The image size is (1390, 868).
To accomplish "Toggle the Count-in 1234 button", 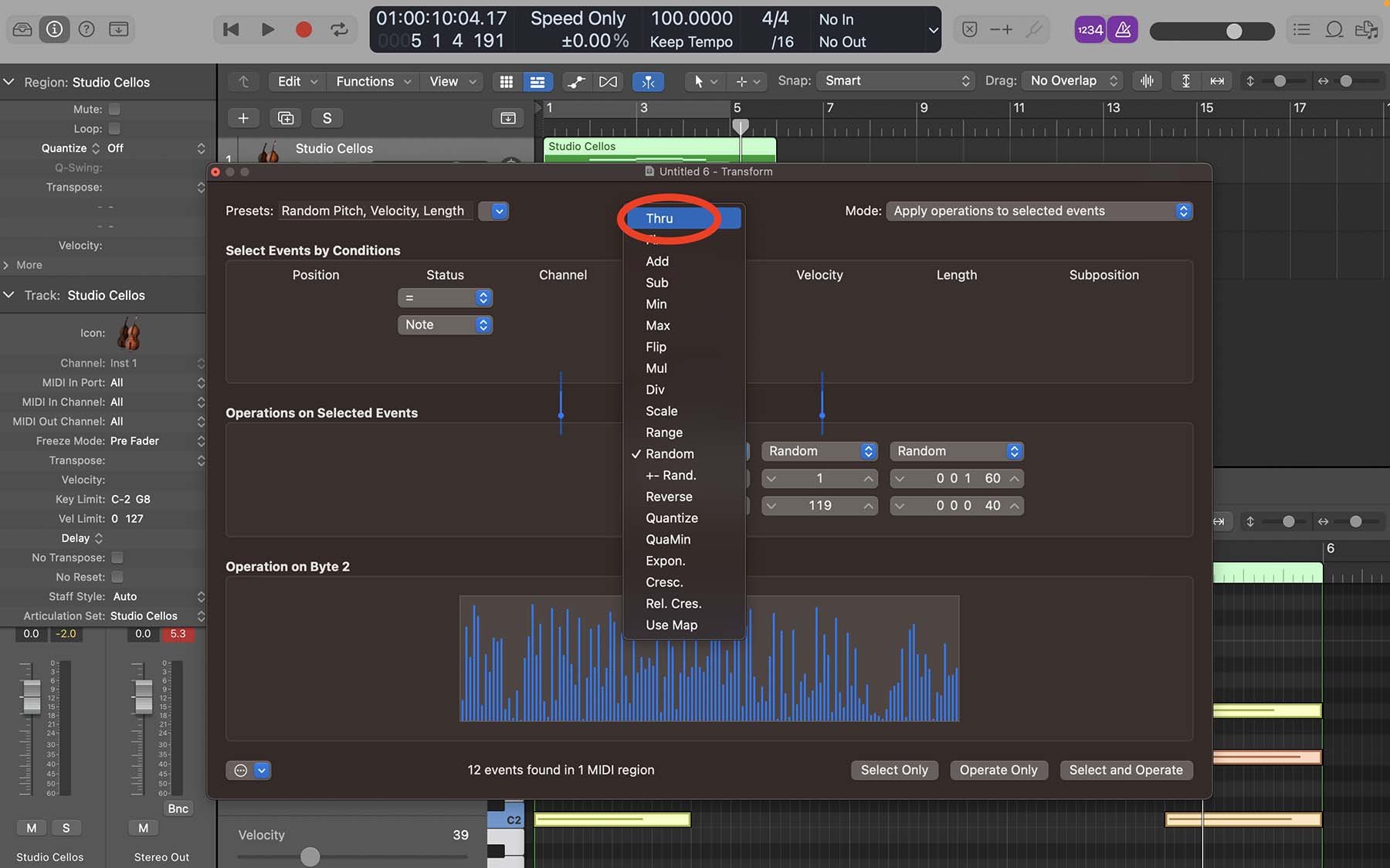I will (1090, 29).
